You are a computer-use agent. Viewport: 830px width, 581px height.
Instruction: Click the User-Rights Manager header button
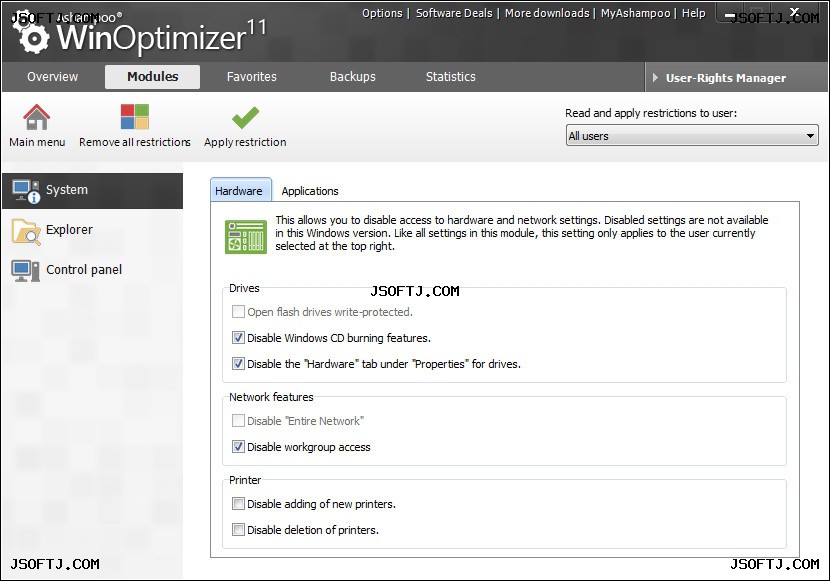tap(736, 77)
